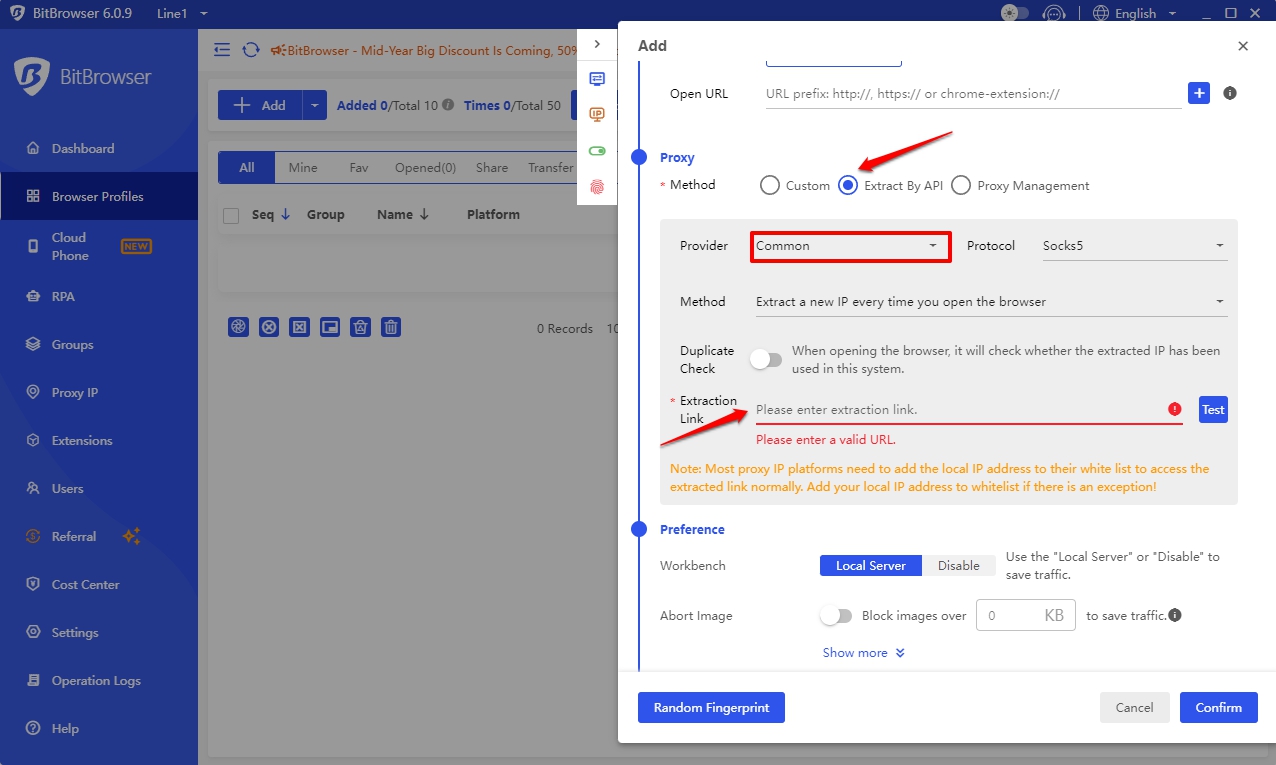Viewport: 1276px width, 765px height.
Task: Click the aperture-shaped icon in the bottom toolbar
Action: pos(238,327)
